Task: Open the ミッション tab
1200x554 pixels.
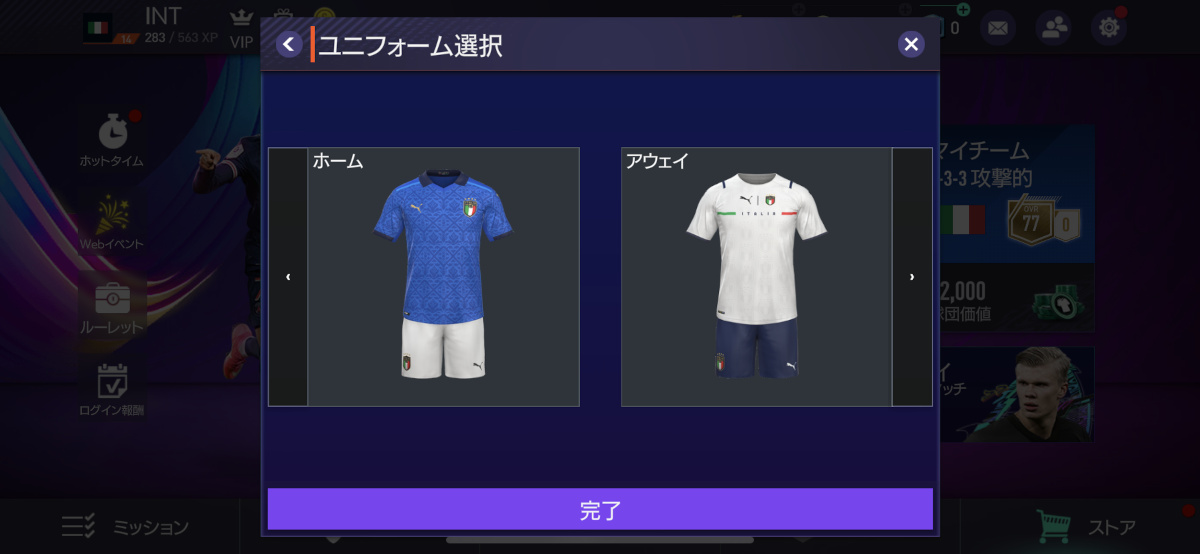Action: (x=125, y=526)
